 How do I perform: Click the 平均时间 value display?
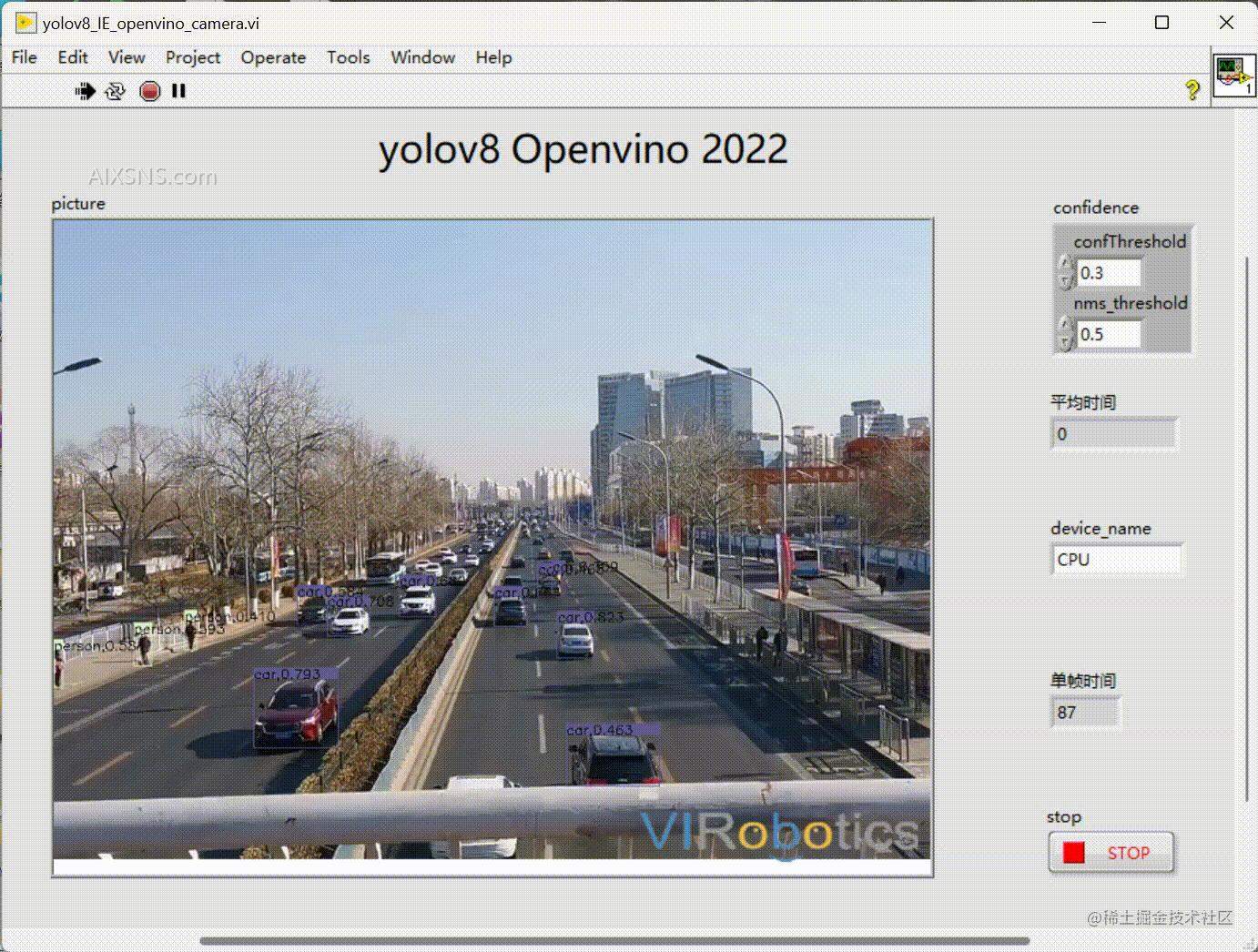point(1112,433)
